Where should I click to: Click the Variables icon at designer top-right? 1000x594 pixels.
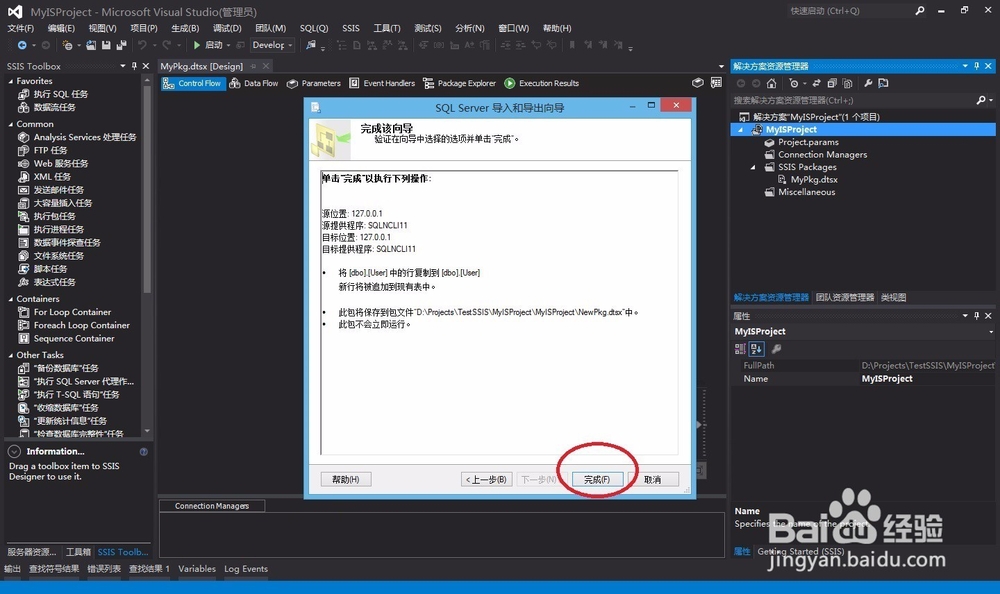(698, 83)
